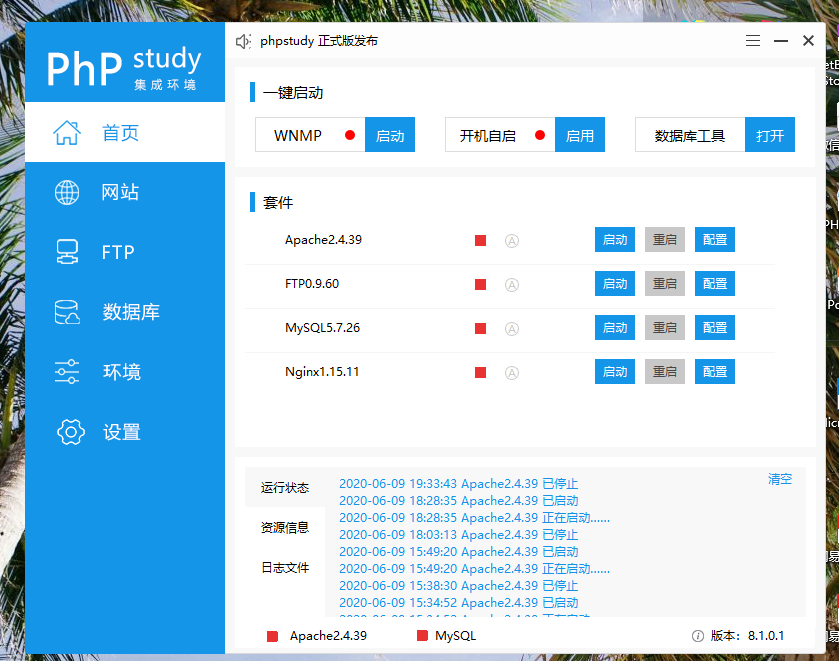Select log entry 15:34:52 Apache2.4.39 已启动
Screen dimensions: 839x661
(459, 603)
